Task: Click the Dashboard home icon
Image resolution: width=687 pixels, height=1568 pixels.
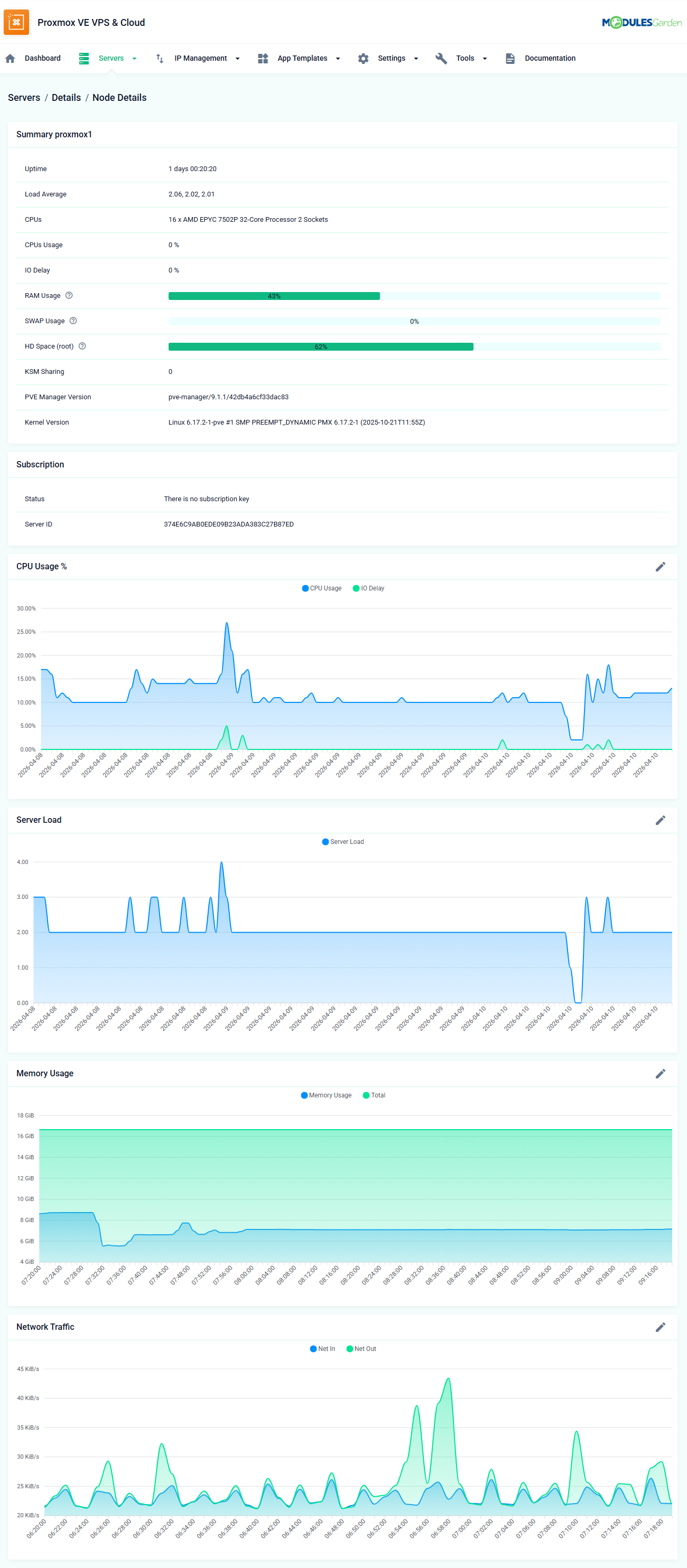Action: click(x=11, y=59)
